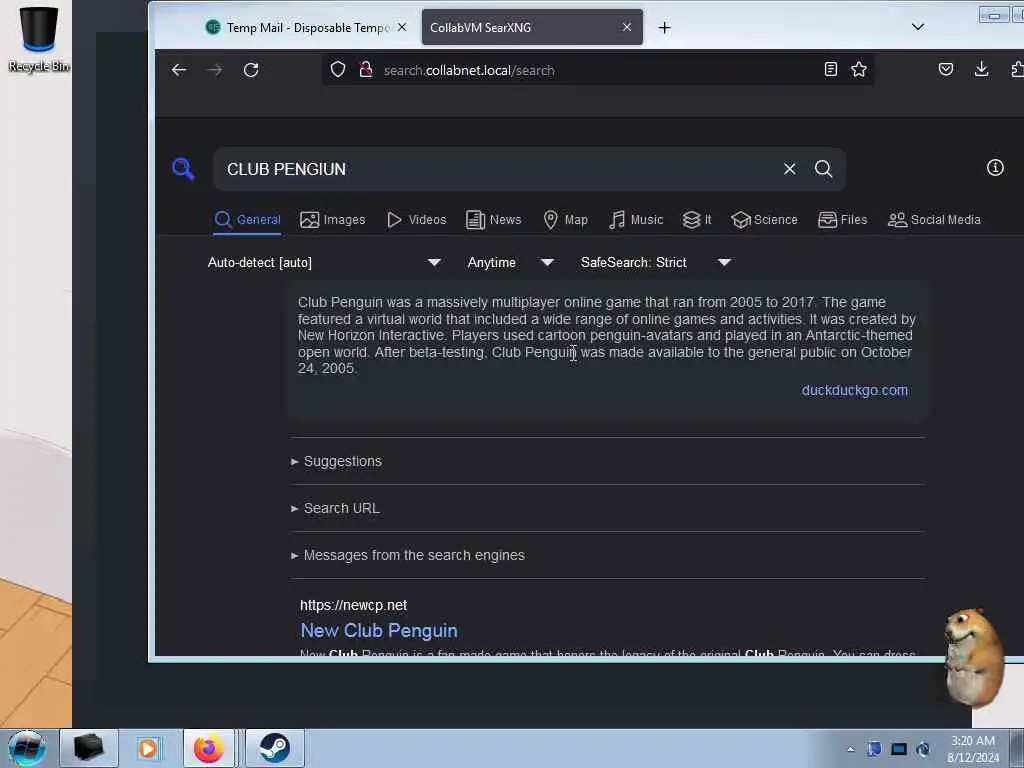1024x768 pixels.
Task: Expand the Search URL section
Action: [x=335, y=508]
